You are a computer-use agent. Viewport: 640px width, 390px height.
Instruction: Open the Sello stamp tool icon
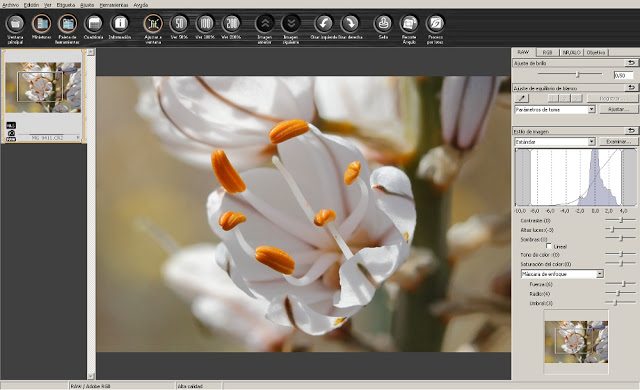[x=383, y=24]
